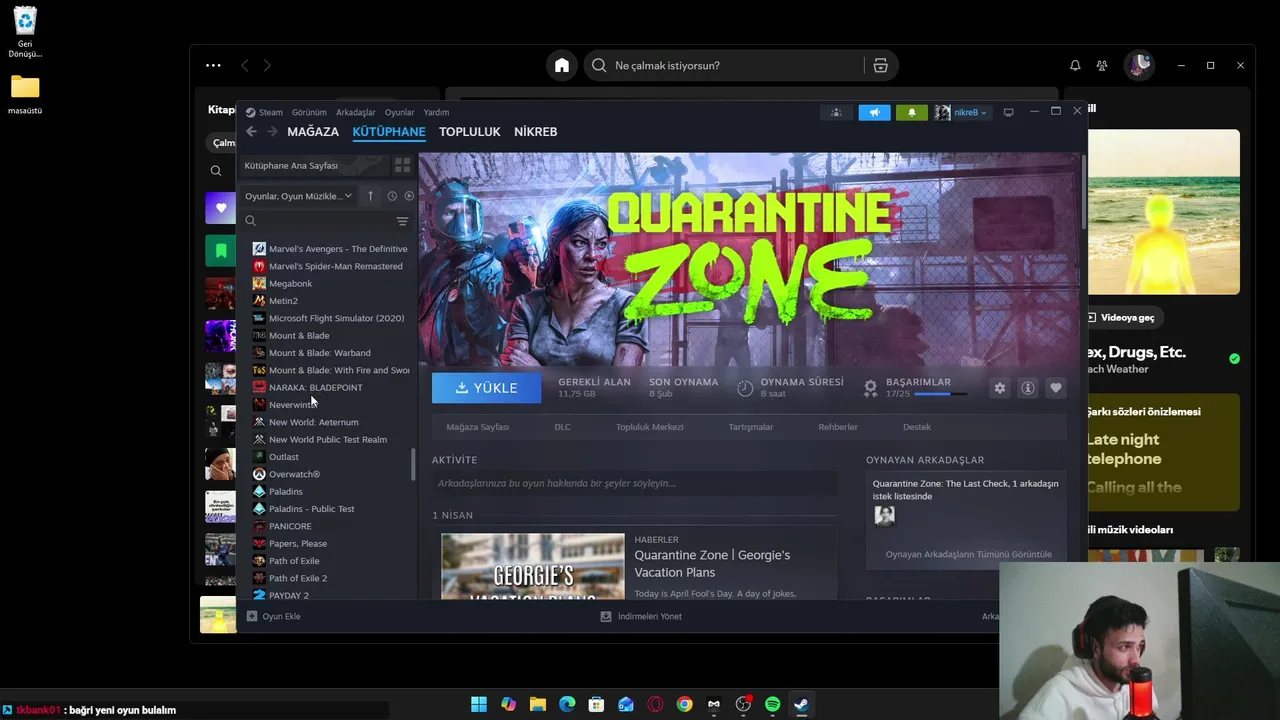1280x720 pixels.
Task: Click Spotify search field Ne çalmak istiyorsun
Action: [725, 65]
